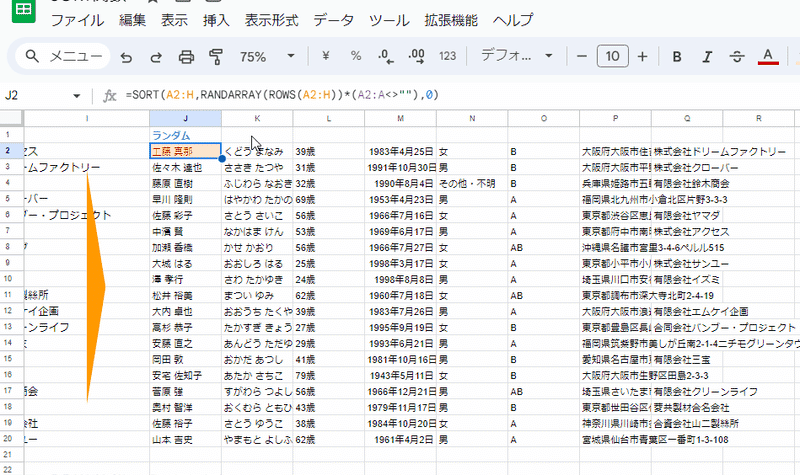Select cell 佐々木 達也
The image size is (800, 475).
[x=185, y=167]
